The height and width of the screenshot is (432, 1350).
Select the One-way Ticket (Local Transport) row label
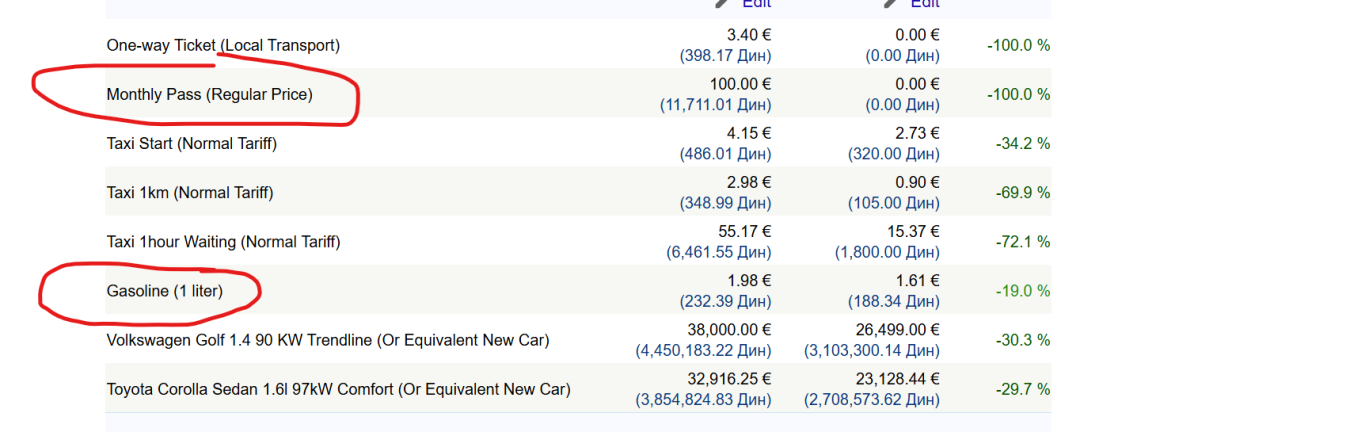coord(223,45)
